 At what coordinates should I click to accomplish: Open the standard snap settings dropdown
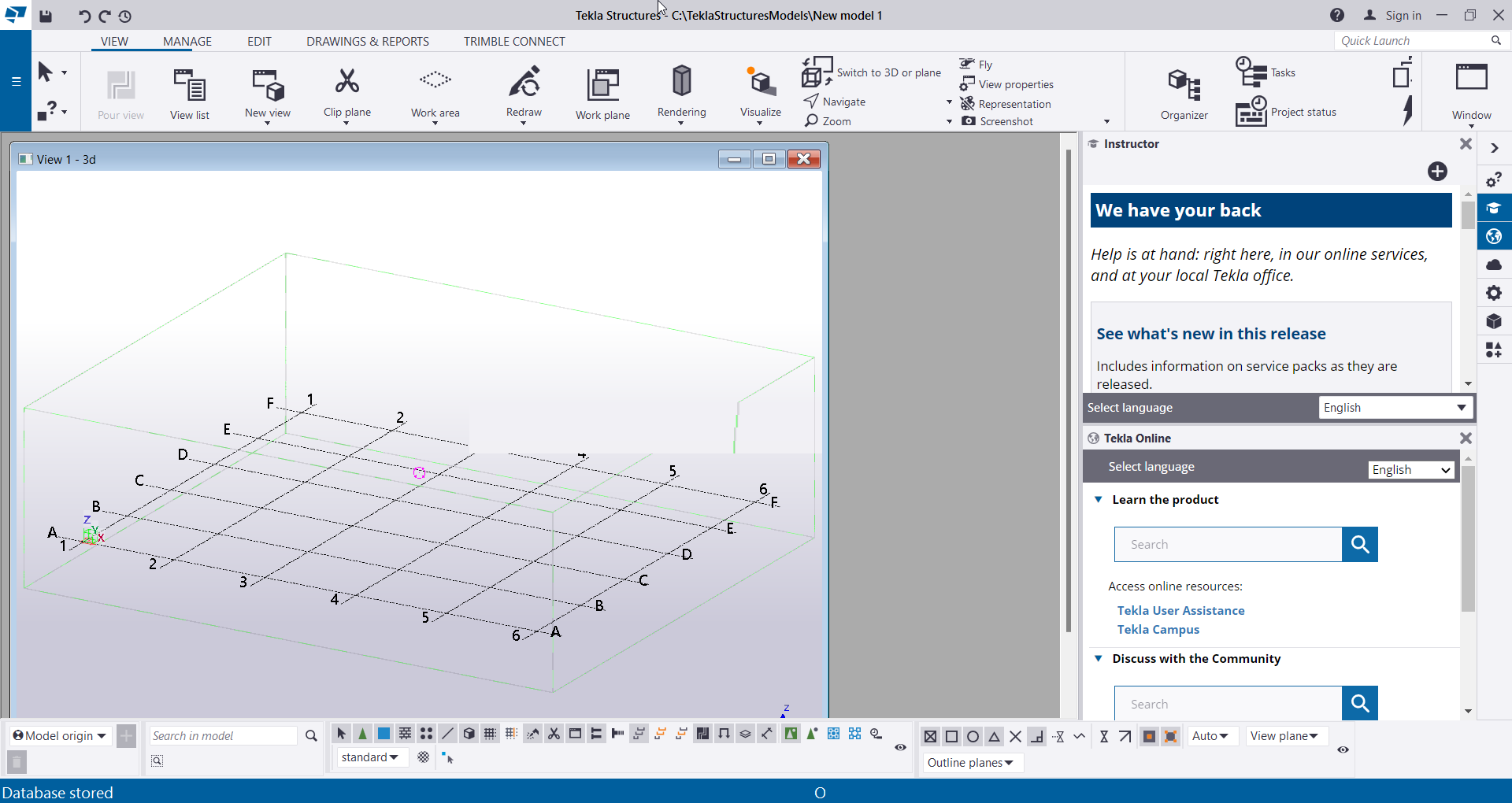[x=371, y=757]
